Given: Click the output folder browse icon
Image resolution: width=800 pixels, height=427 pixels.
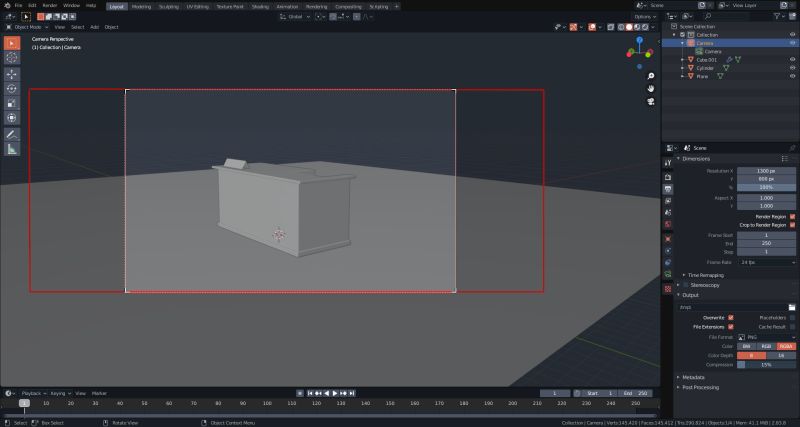Looking at the screenshot, I should (792, 307).
